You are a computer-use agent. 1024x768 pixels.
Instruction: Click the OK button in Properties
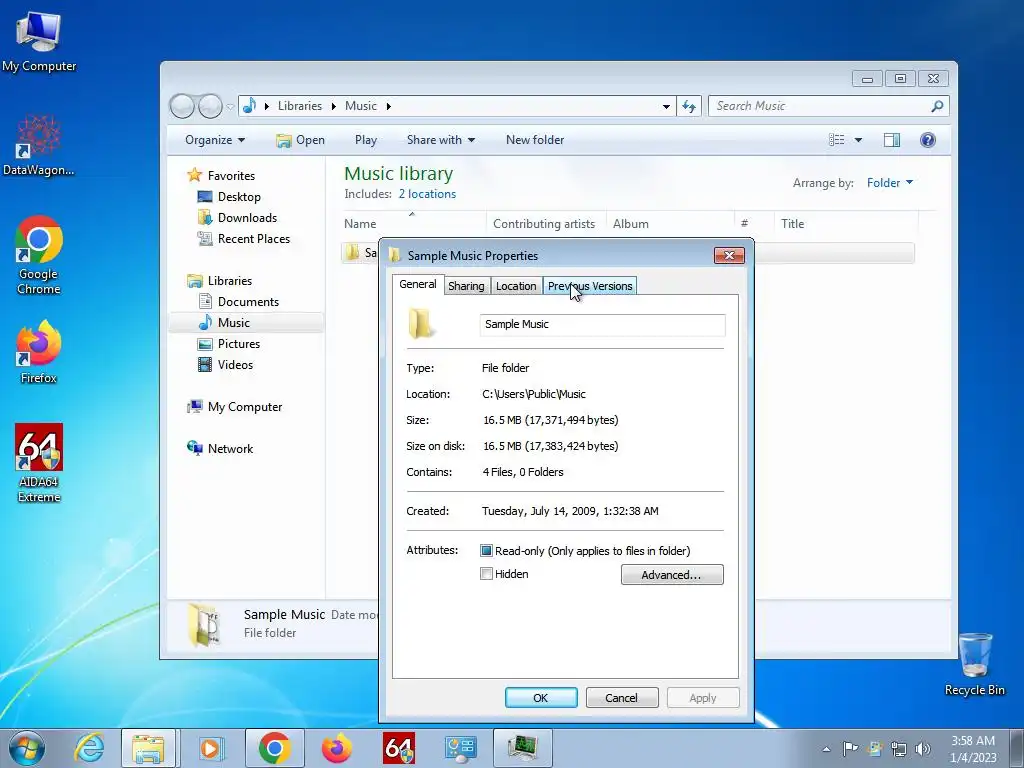[541, 697]
